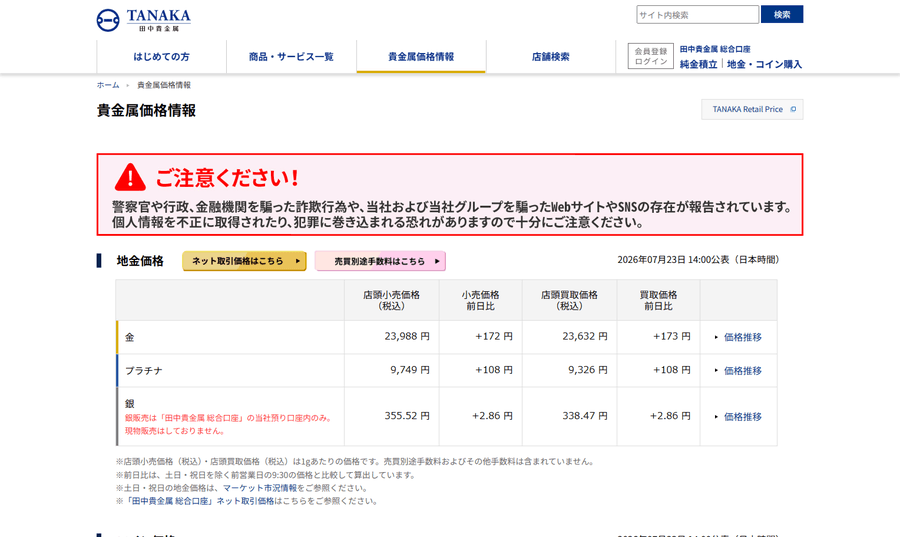Viewport: 900px width, 537px height.
Task: Click the 貴金属価格情報 page heading
Action: pos(146,110)
